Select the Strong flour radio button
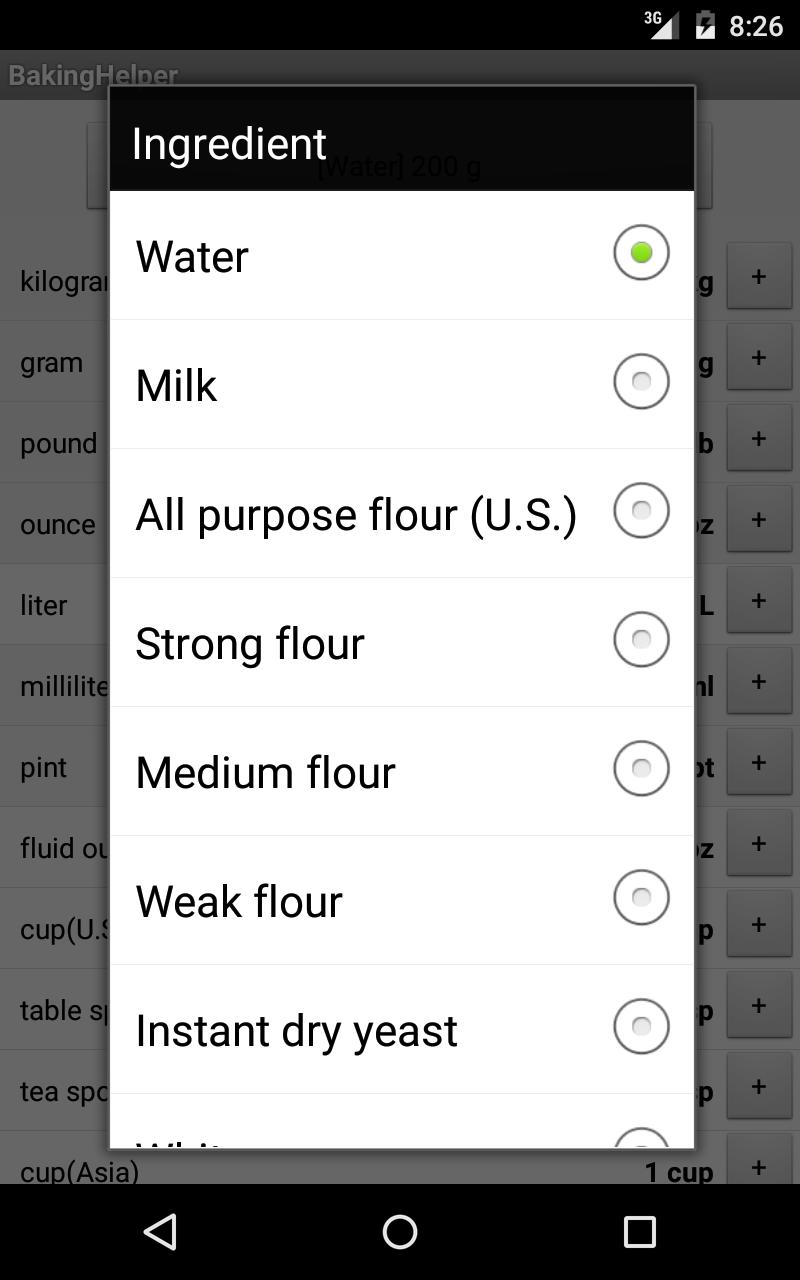Screen dimensions: 800x1280 click(x=641, y=640)
